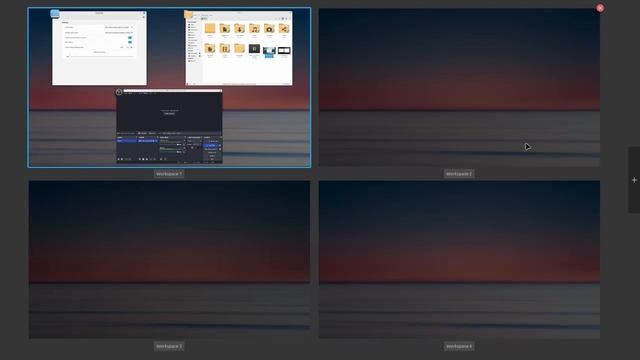Switch to the empty Workspace 3 preview
640x360 pixels.
tap(169, 260)
